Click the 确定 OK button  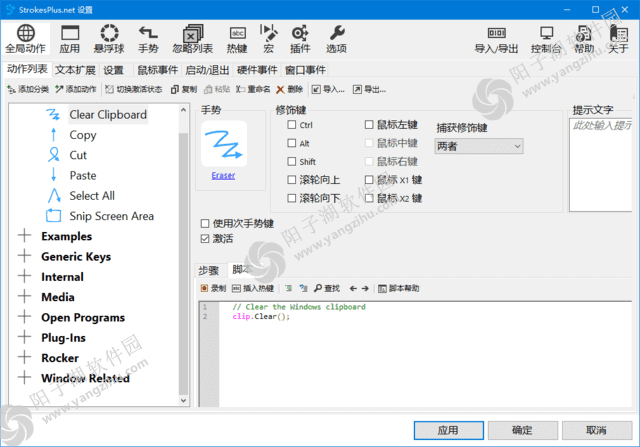coord(522,430)
